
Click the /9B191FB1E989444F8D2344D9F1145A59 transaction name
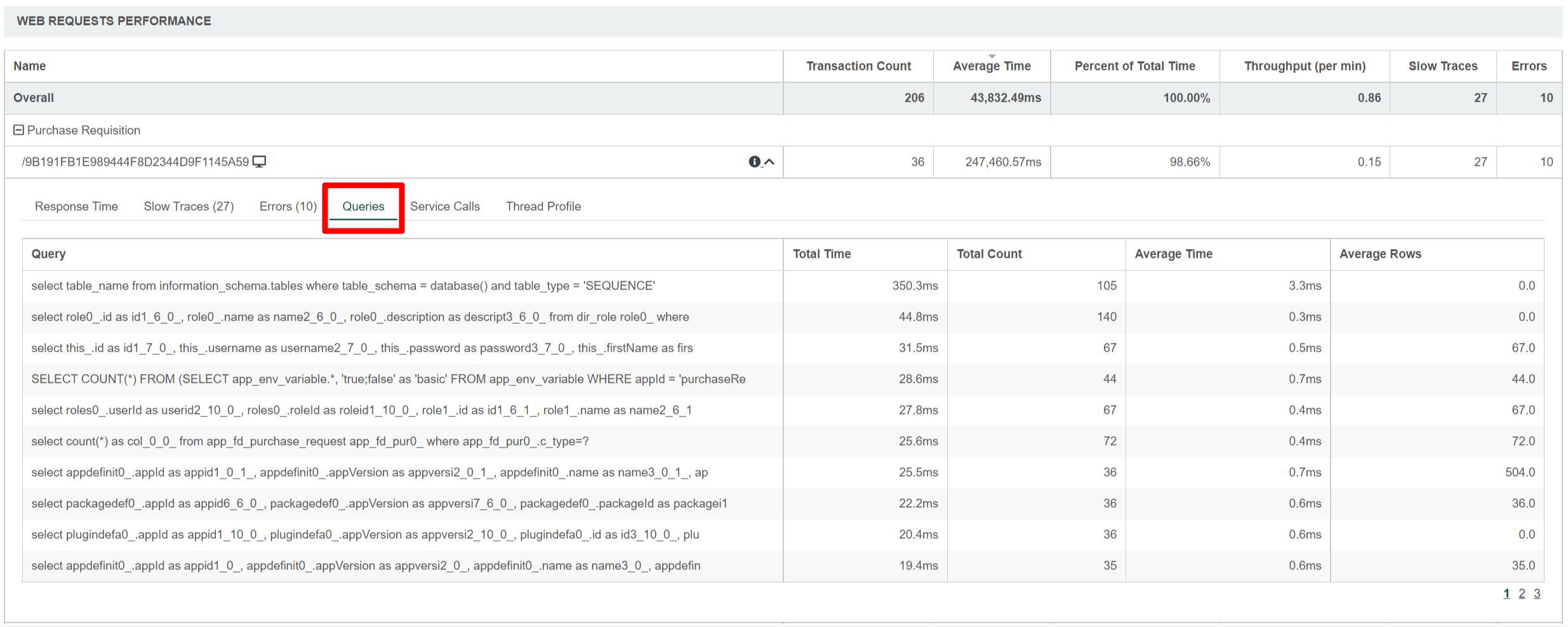tap(135, 162)
